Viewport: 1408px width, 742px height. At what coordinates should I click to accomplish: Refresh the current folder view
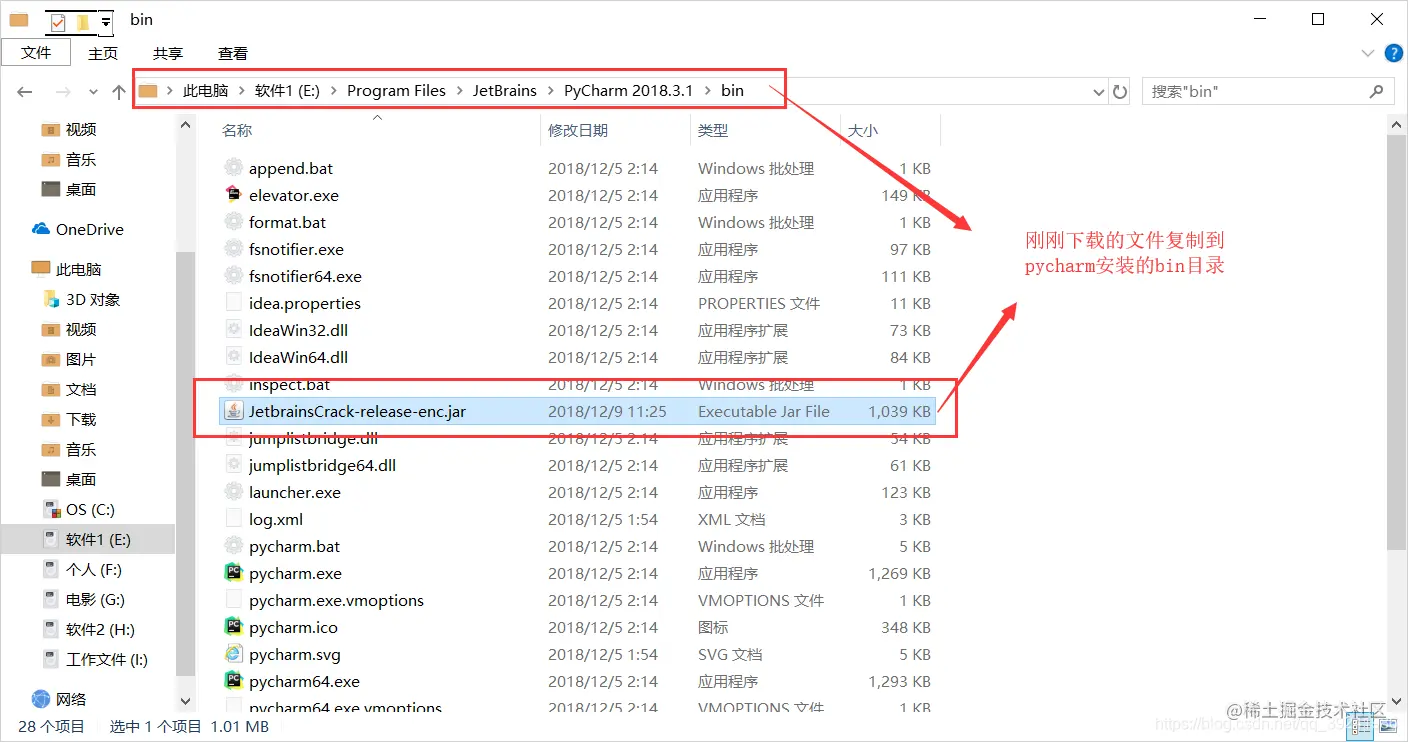click(1120, 92)
